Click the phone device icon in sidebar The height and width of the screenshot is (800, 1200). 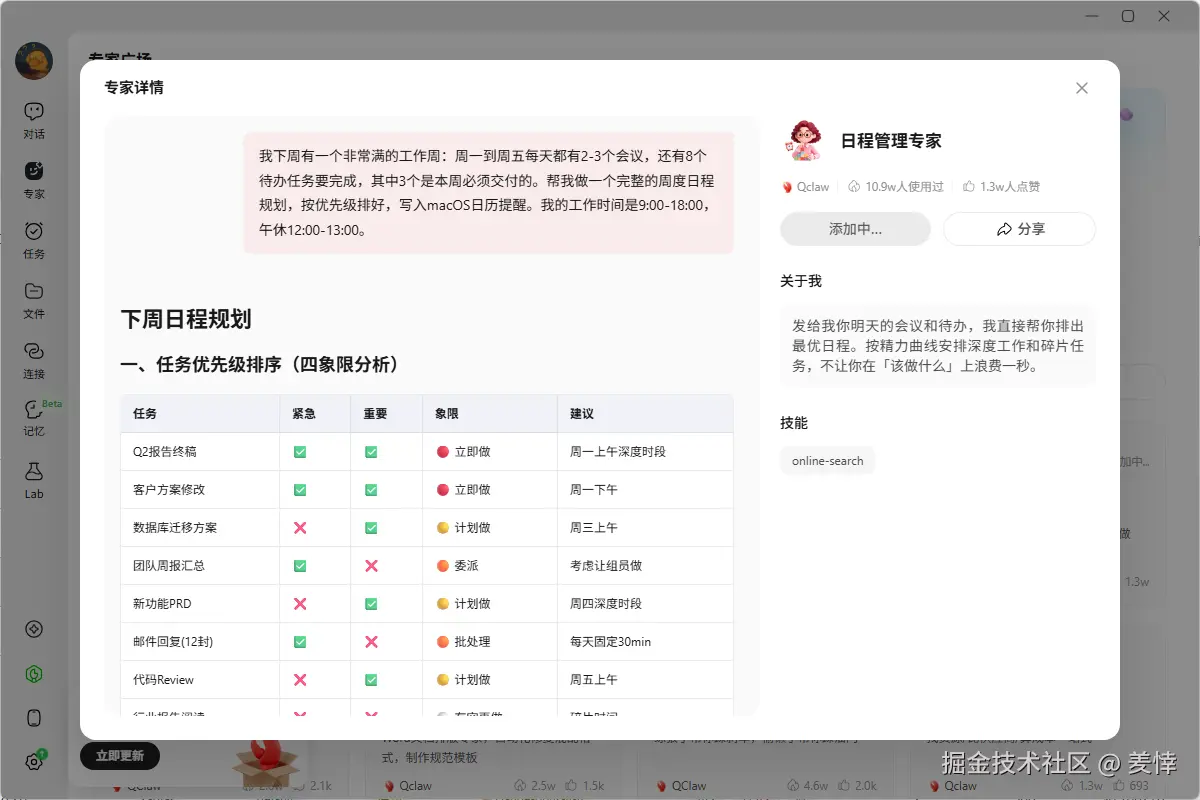(34, 718)
